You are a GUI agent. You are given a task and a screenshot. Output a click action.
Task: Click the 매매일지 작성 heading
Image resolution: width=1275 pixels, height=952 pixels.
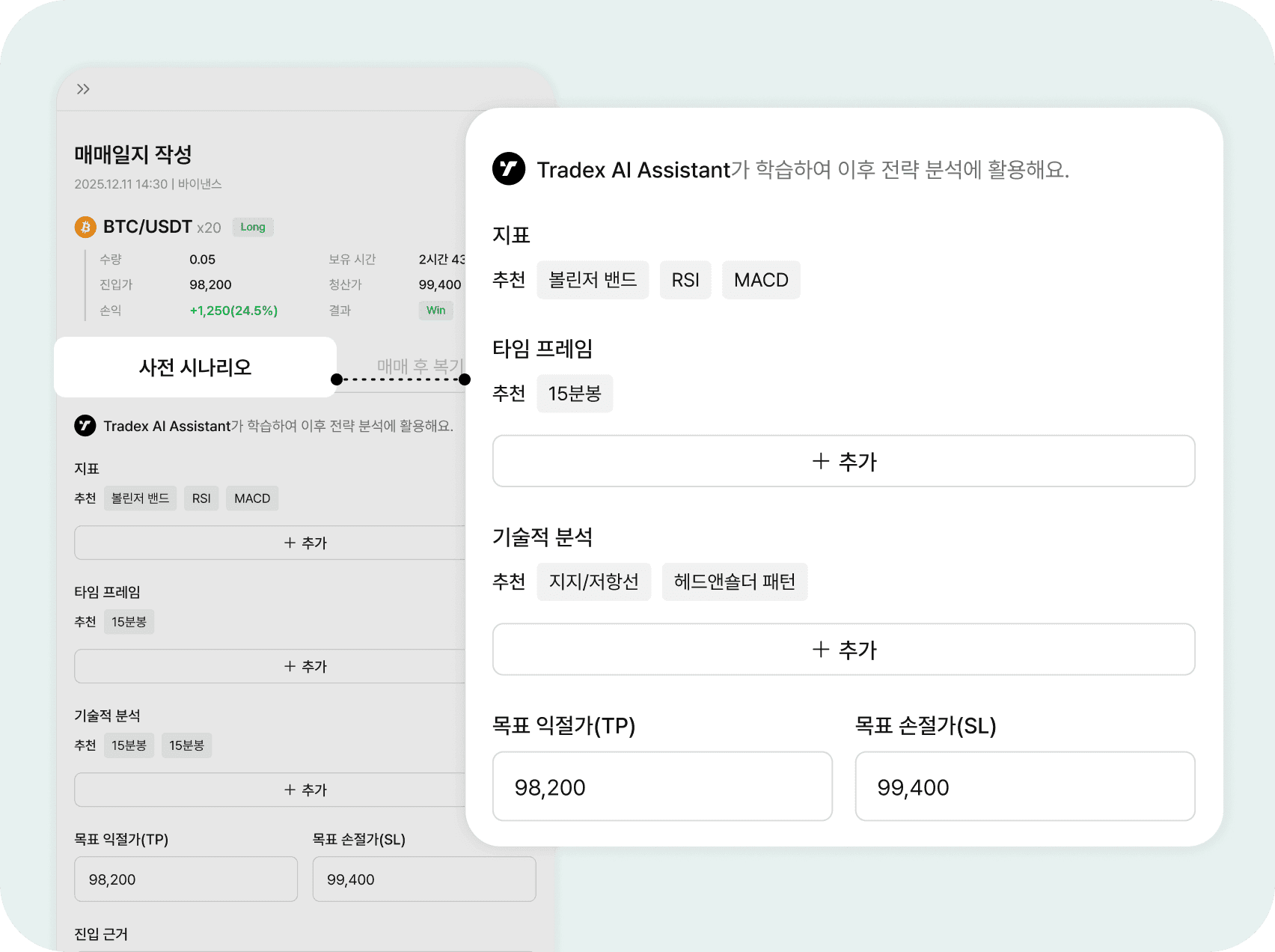click(x=133, y=154)
